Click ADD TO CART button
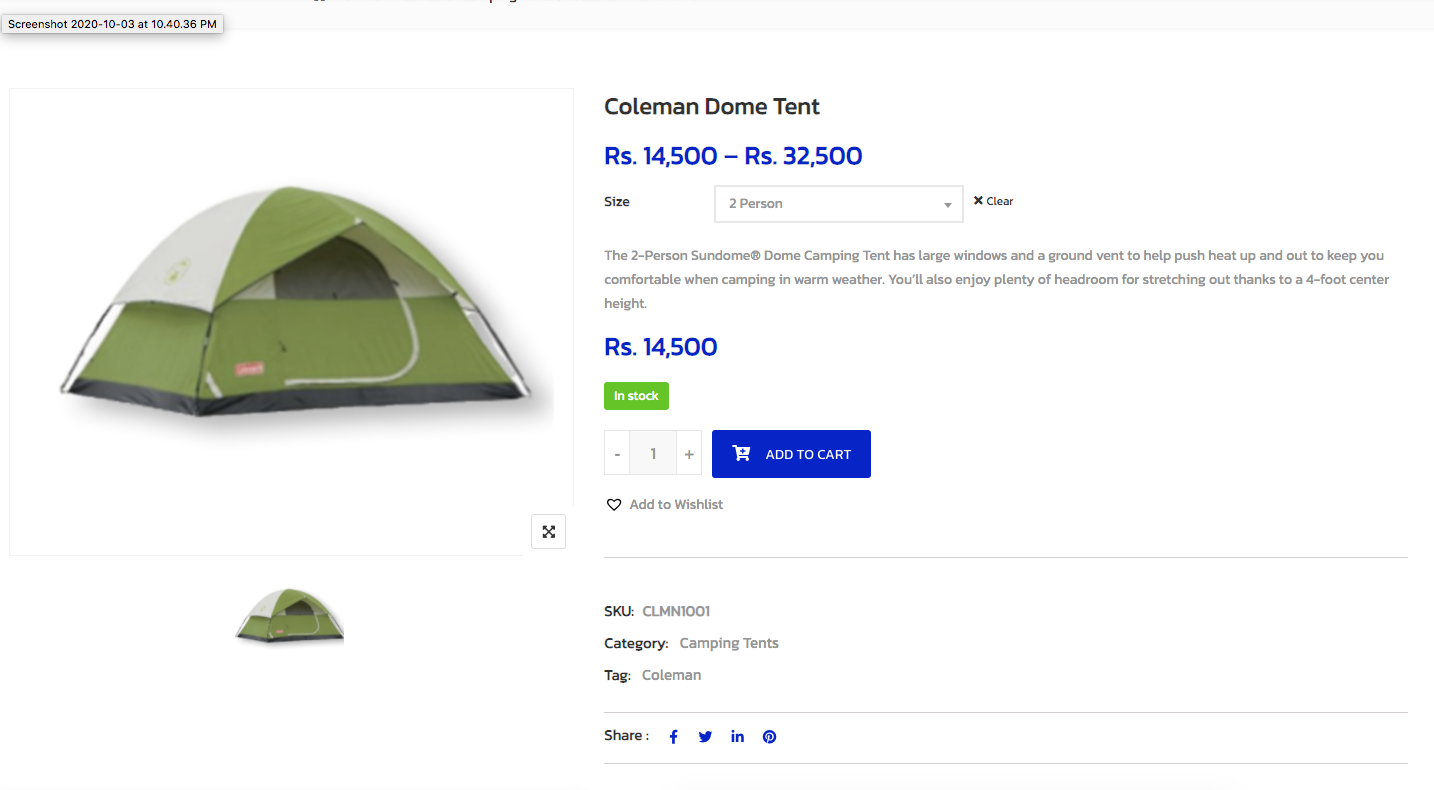The height and width of the screenshot is (790, 1434). (x=791, y=454)
